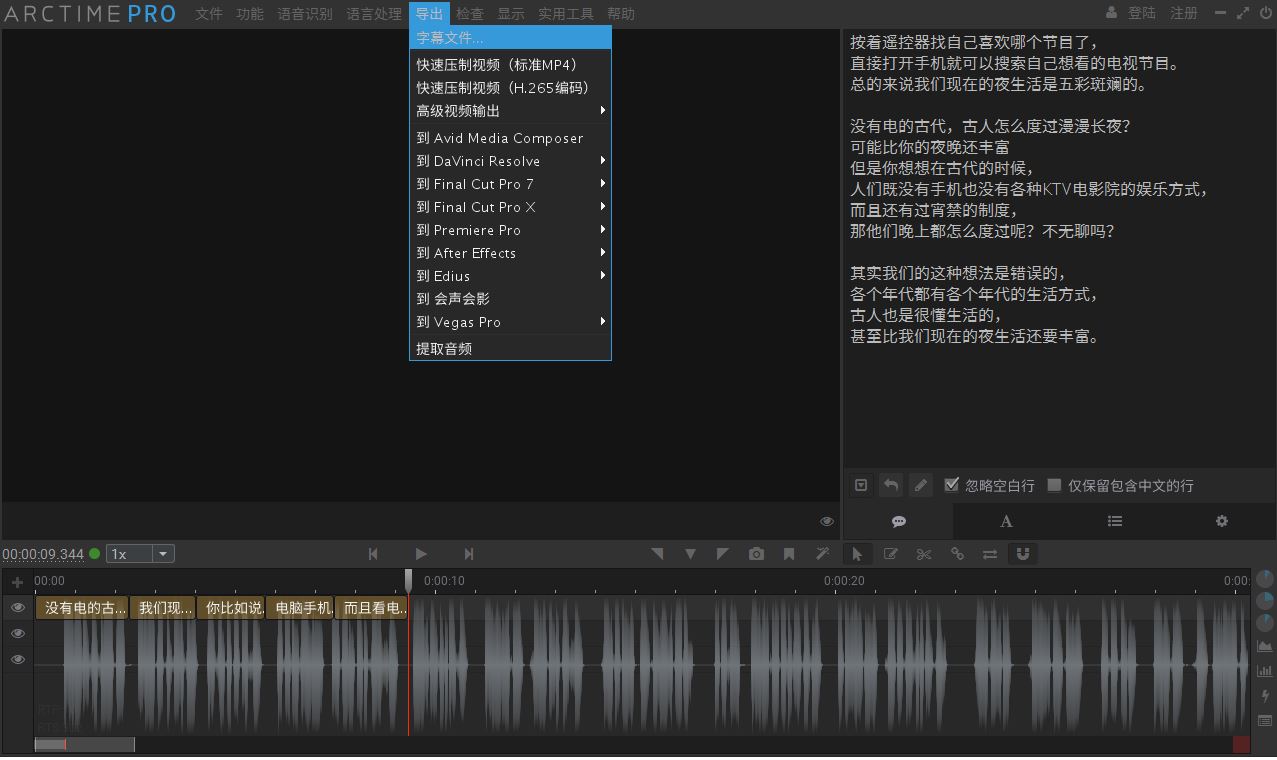
Task: Start playback with the play button
Action: (x=421, y=554)
